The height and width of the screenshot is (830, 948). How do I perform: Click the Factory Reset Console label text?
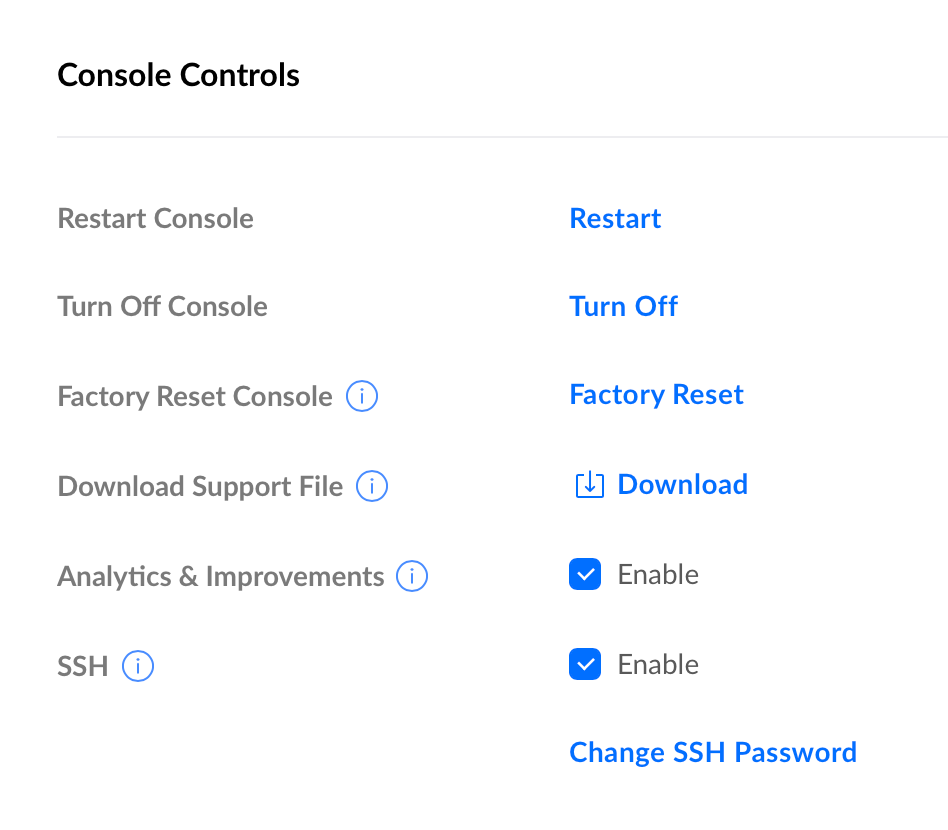click(x=194, y=397)
